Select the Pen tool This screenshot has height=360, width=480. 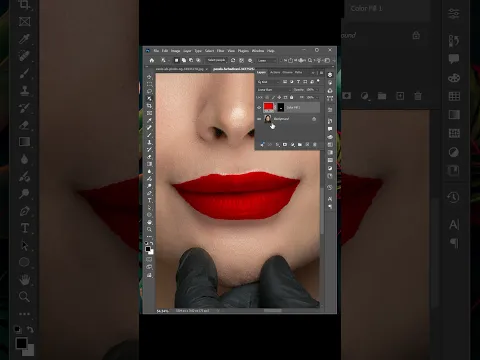point(149,193)
